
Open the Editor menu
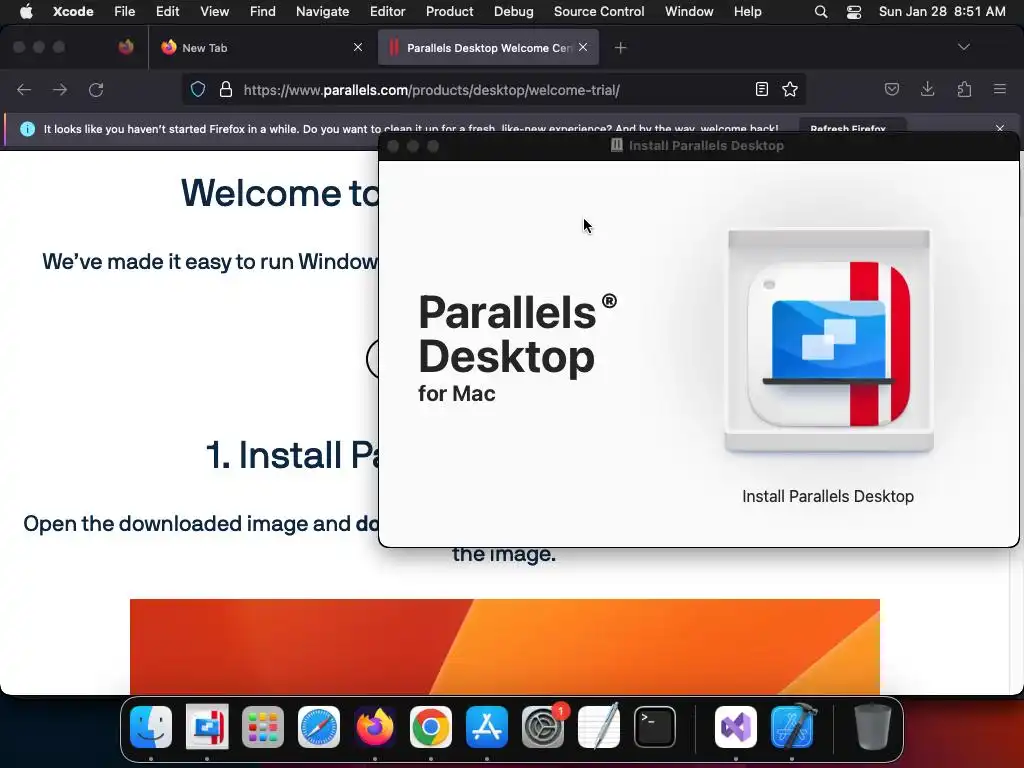click(387, 11)
